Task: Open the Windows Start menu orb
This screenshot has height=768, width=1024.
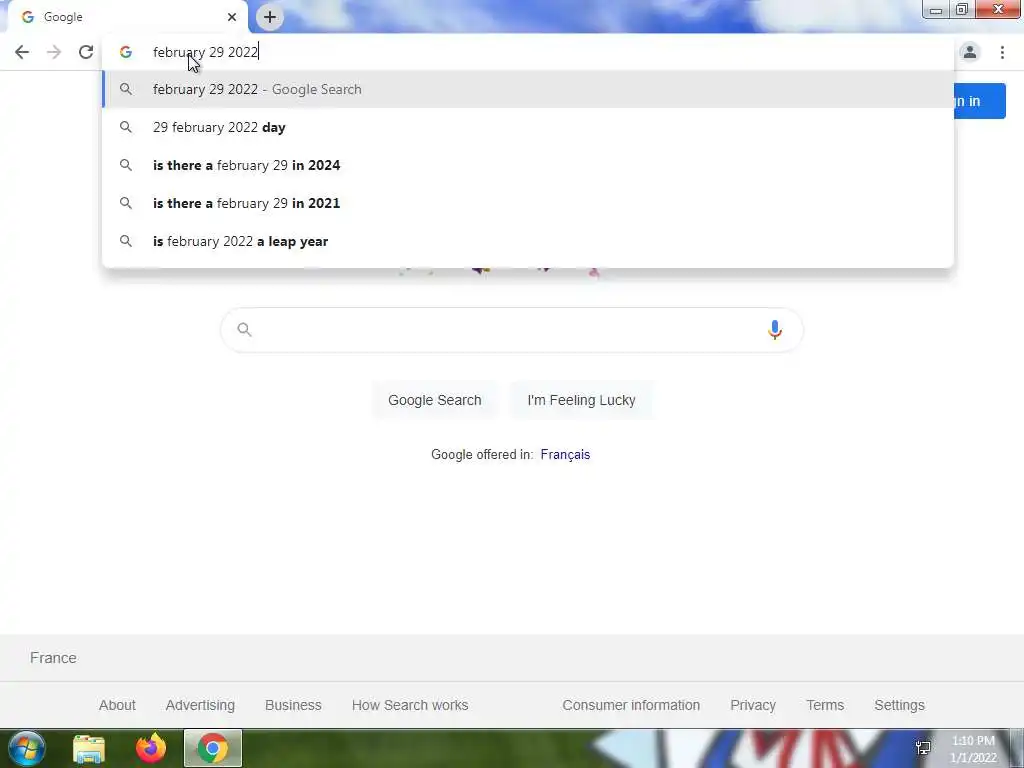Action: coord(27,748)
